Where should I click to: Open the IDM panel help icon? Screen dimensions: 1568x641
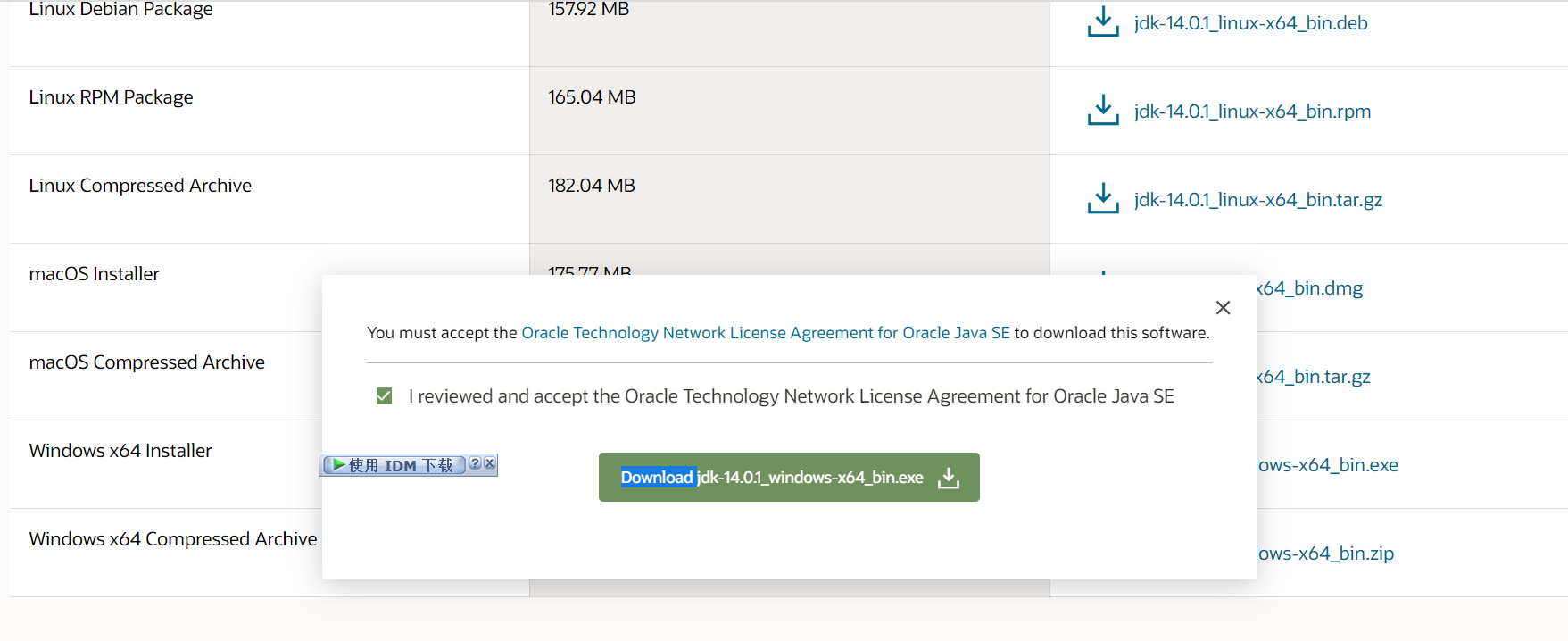475,463
